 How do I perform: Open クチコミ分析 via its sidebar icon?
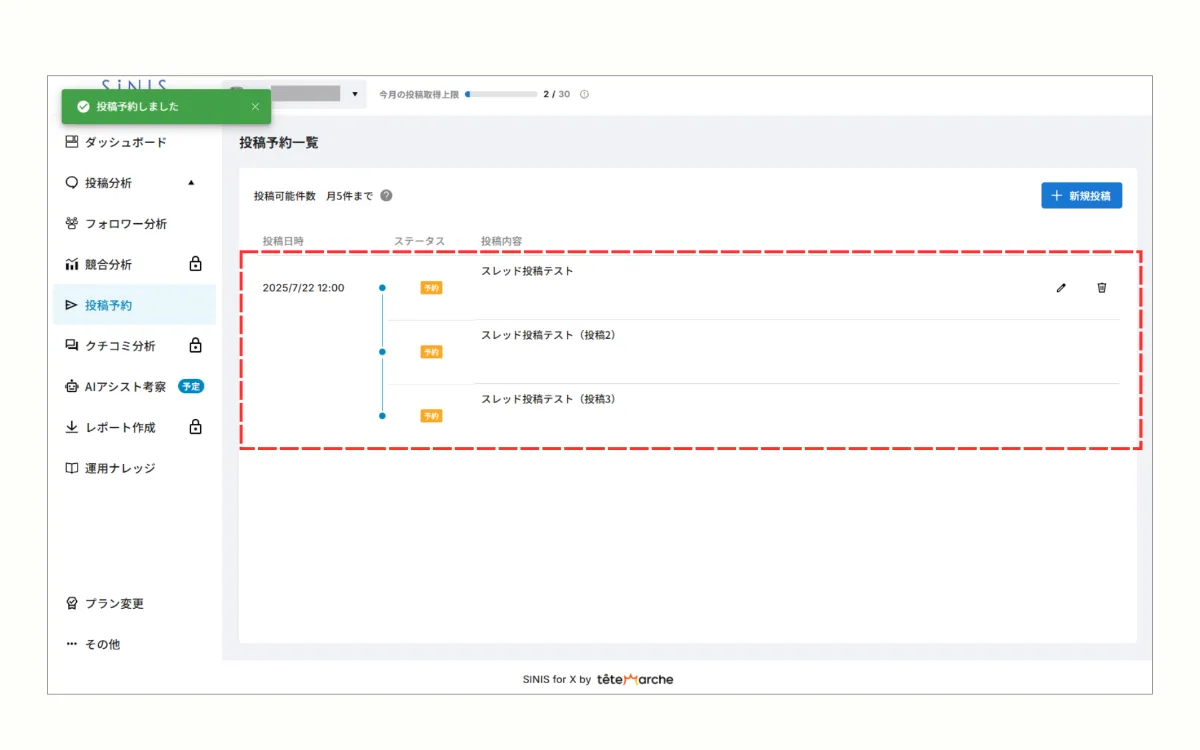(x=70, y=345)
